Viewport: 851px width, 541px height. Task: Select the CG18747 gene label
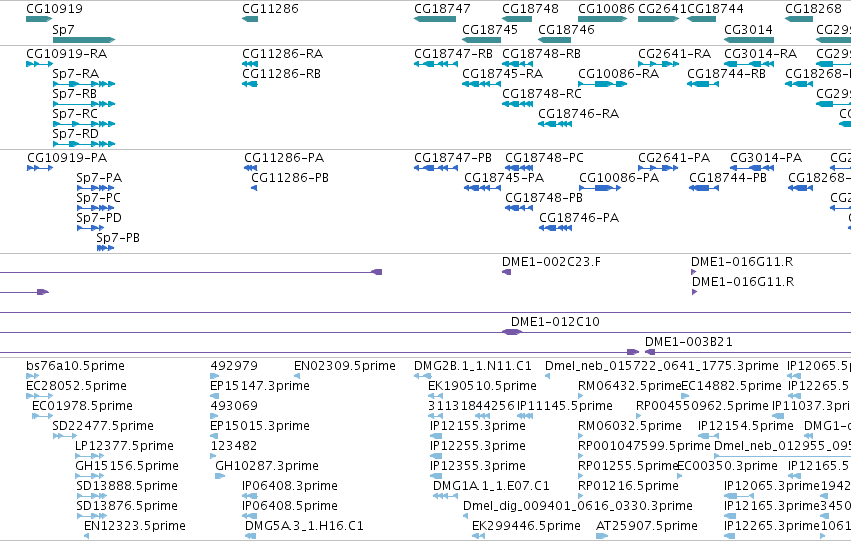pyautogui.click(x=442, y=9)
